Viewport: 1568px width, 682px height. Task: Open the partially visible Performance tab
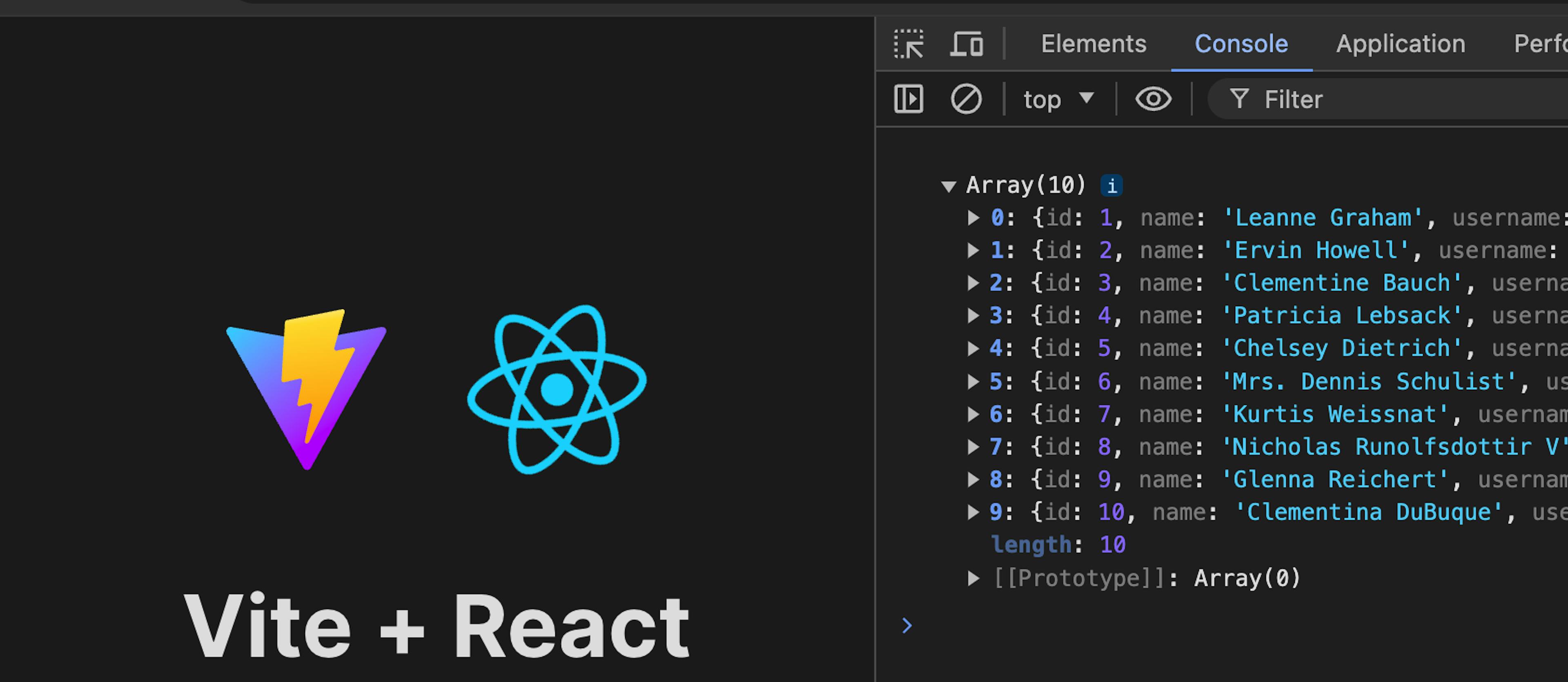pyautogui.click(x=1541, y=44)
